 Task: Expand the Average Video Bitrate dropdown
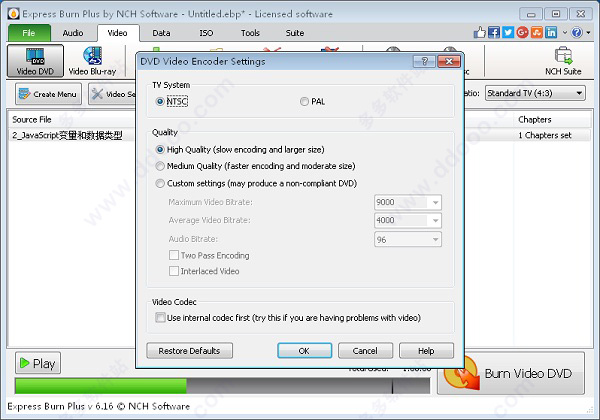click(x=435, y=220)
